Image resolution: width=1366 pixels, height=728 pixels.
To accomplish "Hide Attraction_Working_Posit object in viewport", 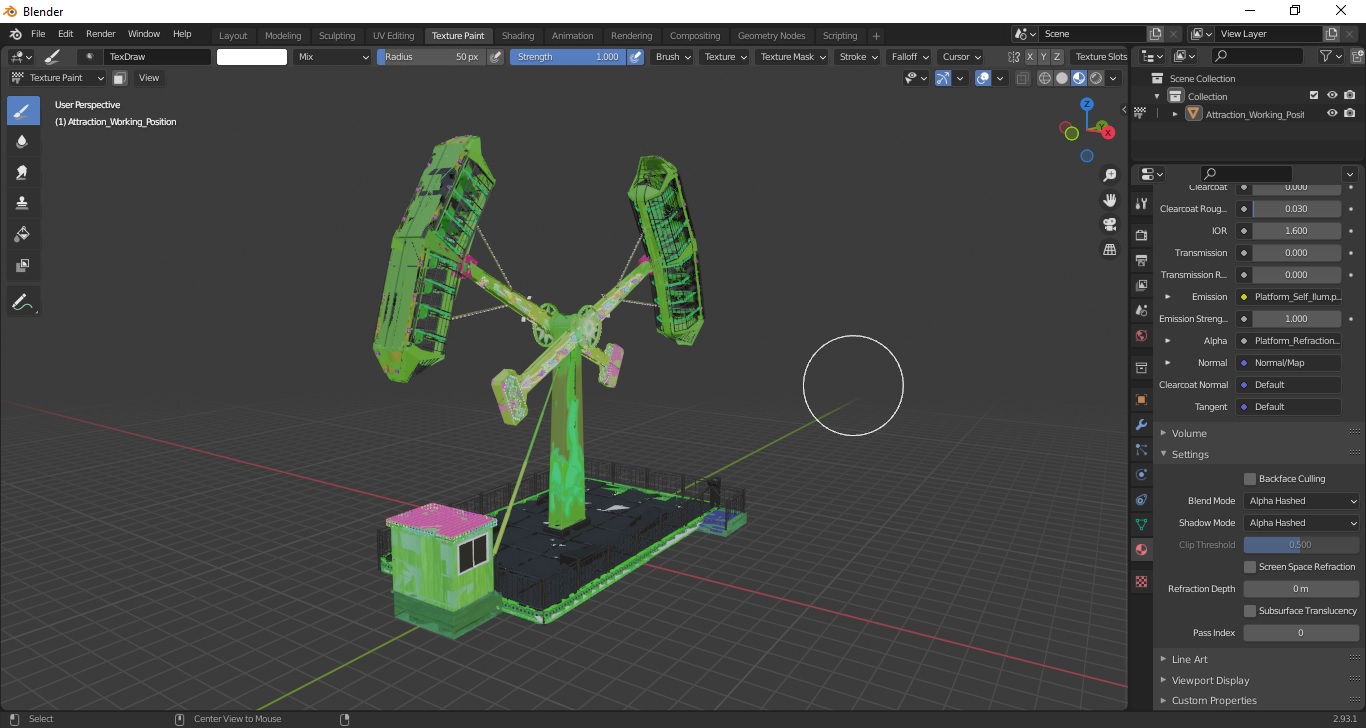I will tap(1332, 114).
